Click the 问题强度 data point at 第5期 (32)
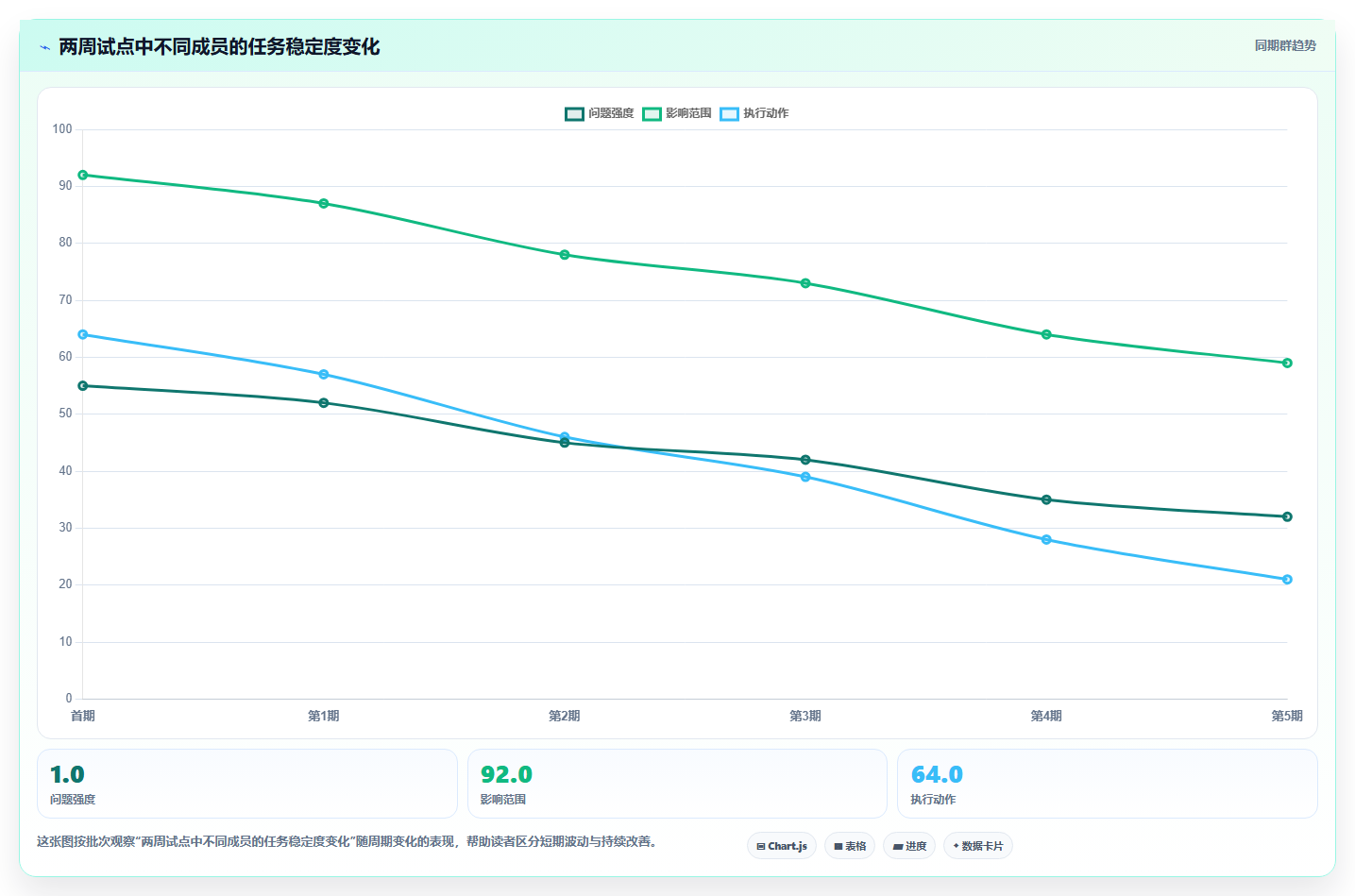The width and height of the screenshot is (1355, 896). pyautogui.click(x=1287, y=516)
